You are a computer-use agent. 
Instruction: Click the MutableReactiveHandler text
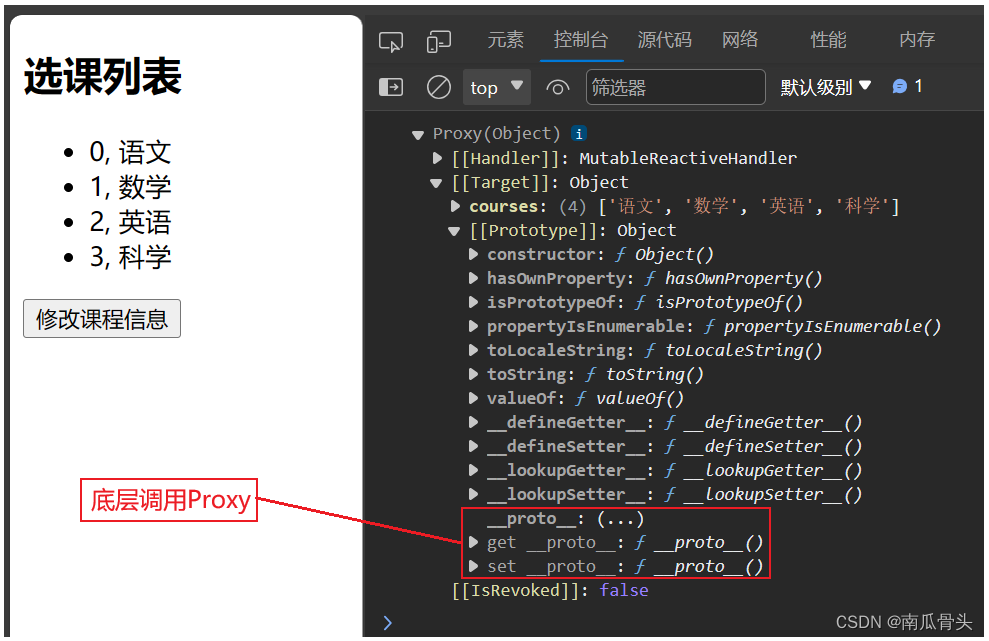tap(688, 158)
